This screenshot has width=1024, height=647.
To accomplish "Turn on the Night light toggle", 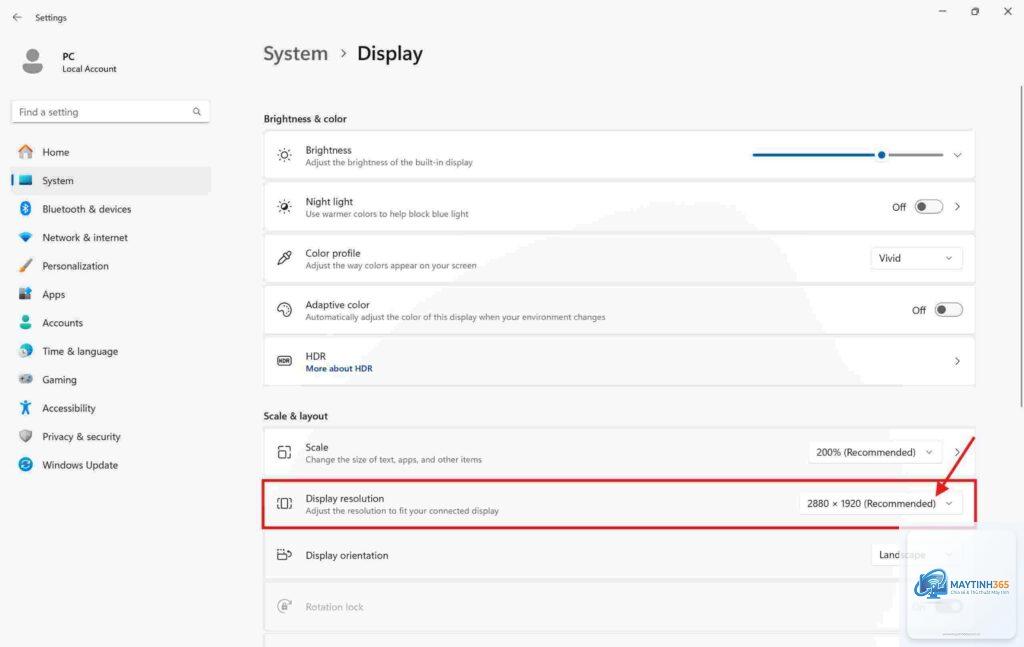I will coord(929,207).
